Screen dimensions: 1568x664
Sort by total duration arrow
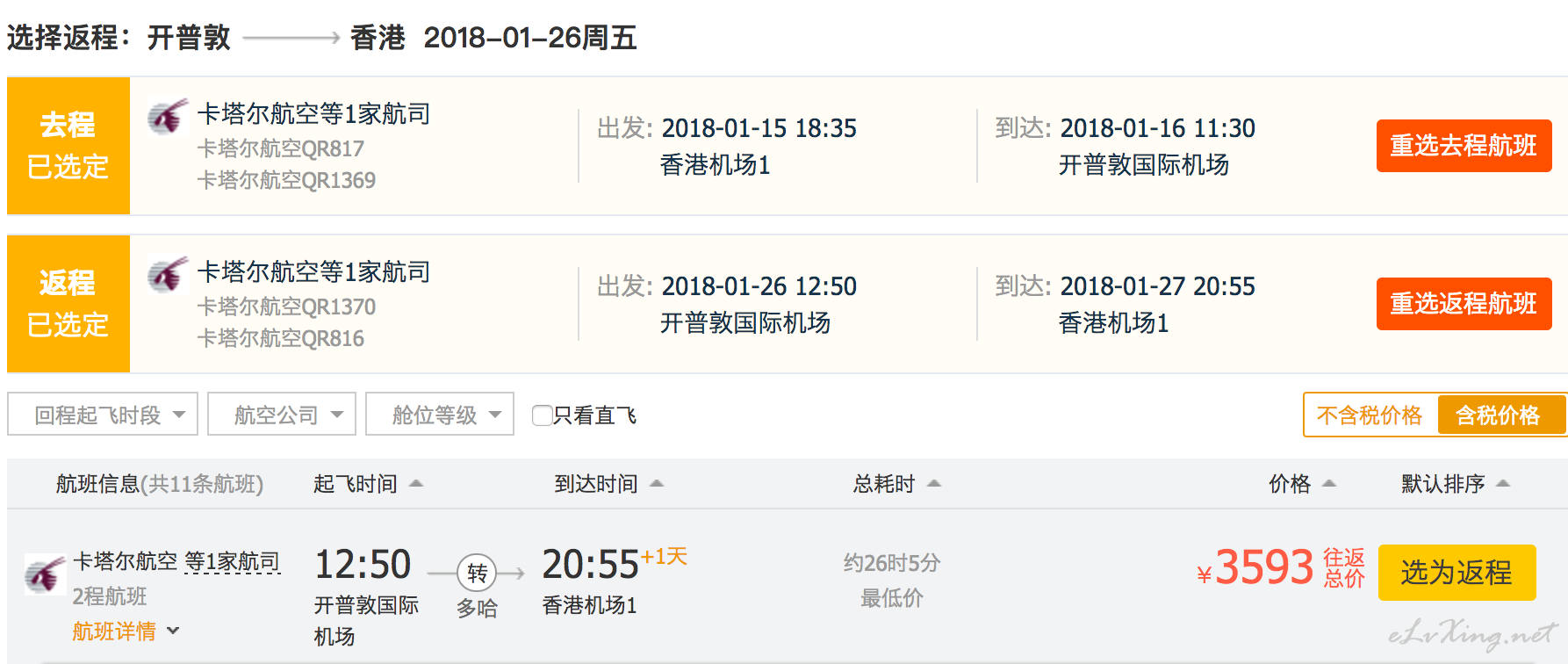(x=934, y=483)
